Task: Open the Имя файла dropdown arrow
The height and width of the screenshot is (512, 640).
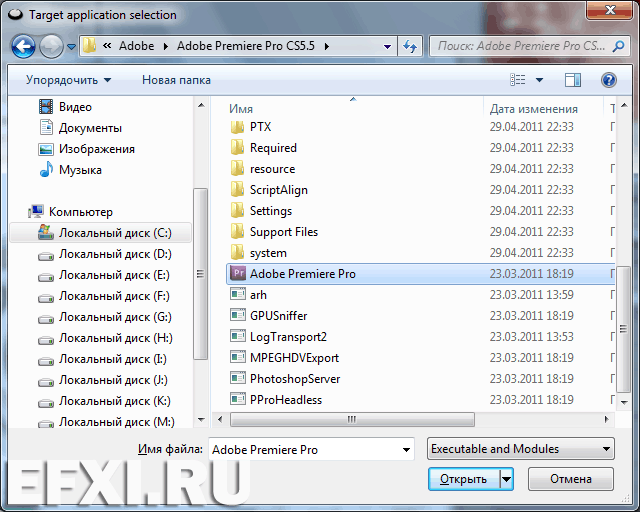Action: click(x=406, y=450)
